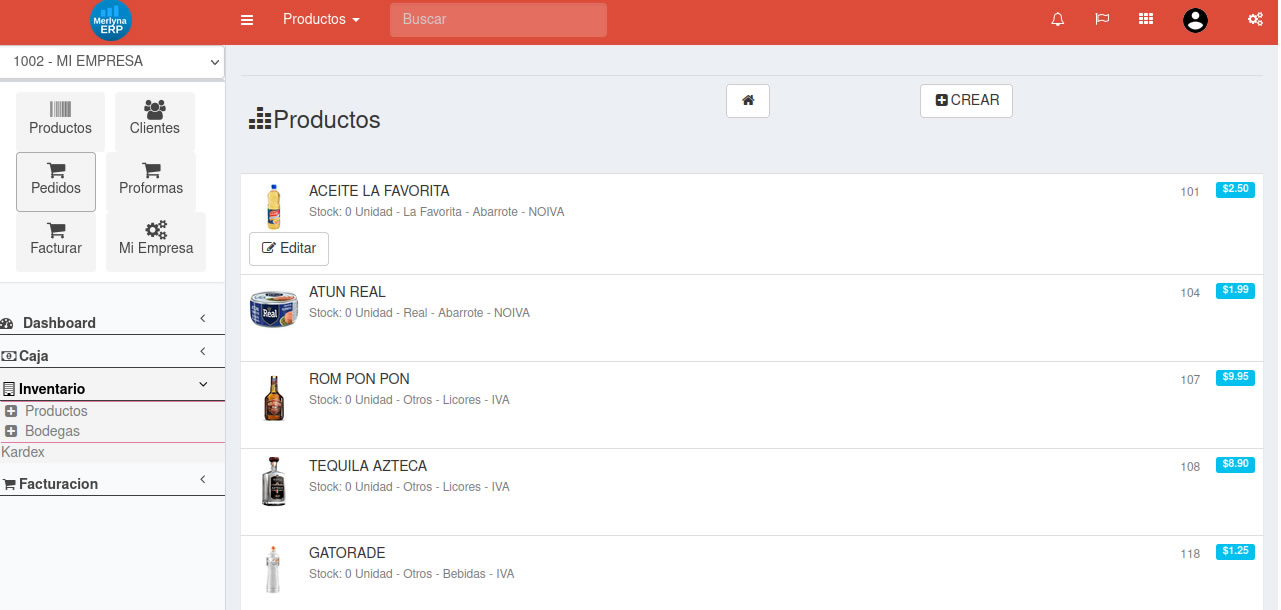1281x610 pixels.
Task: Open the Kardex menu item
Action: pos(23,452)
